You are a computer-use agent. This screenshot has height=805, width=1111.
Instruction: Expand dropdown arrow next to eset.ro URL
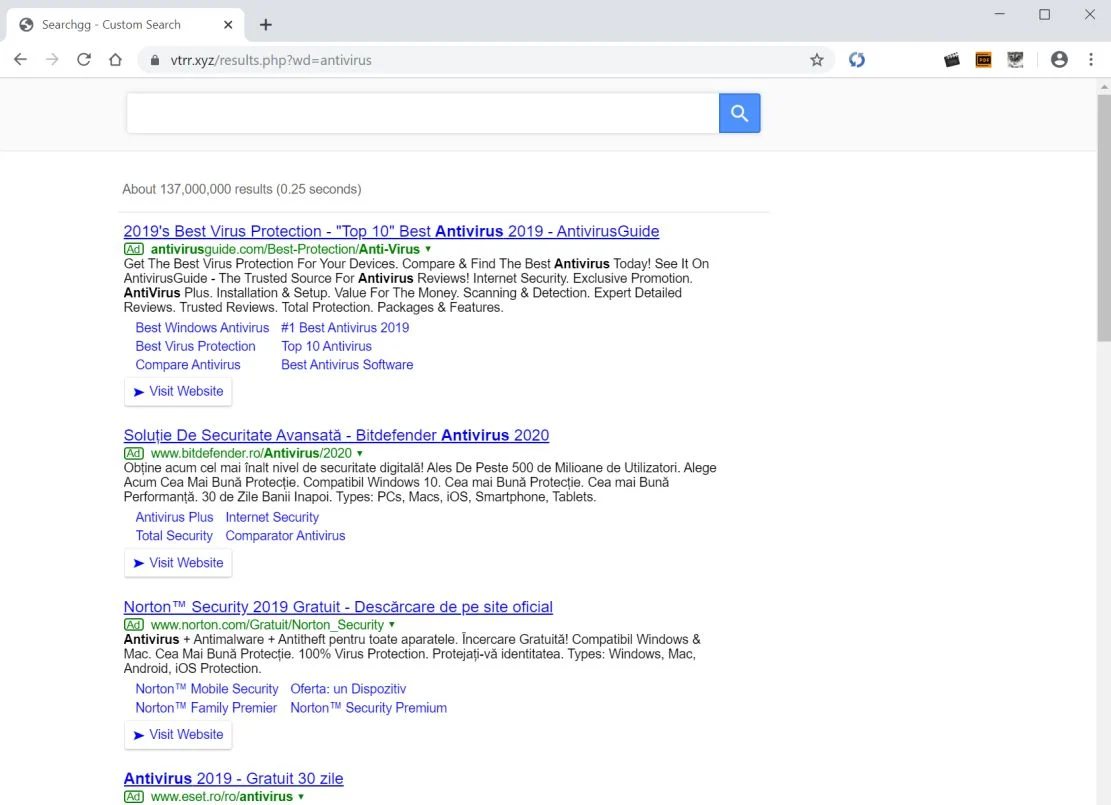click(x=301, y=796)
